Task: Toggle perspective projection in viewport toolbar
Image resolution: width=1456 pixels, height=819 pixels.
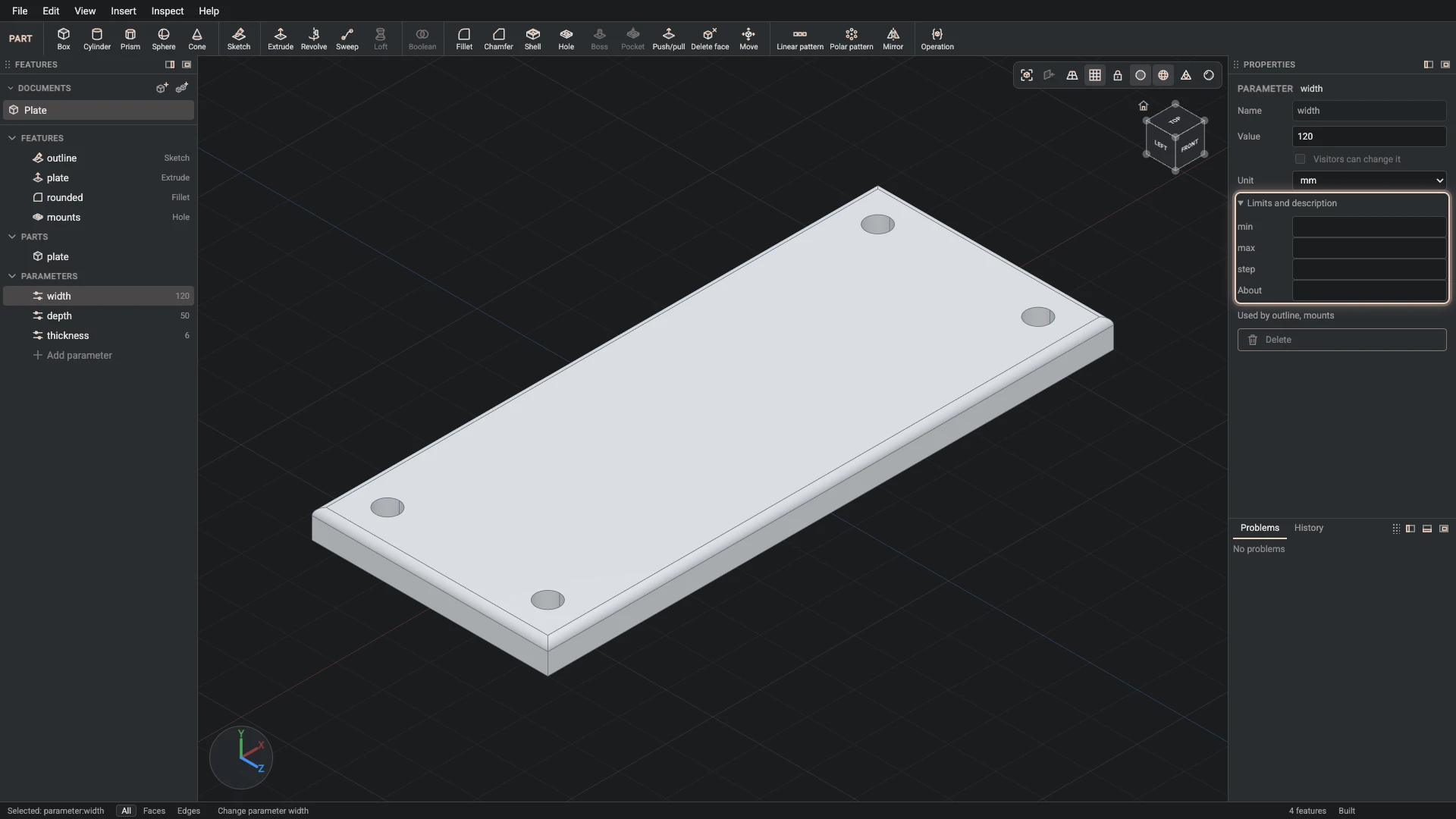Action: pos(1072,75)
